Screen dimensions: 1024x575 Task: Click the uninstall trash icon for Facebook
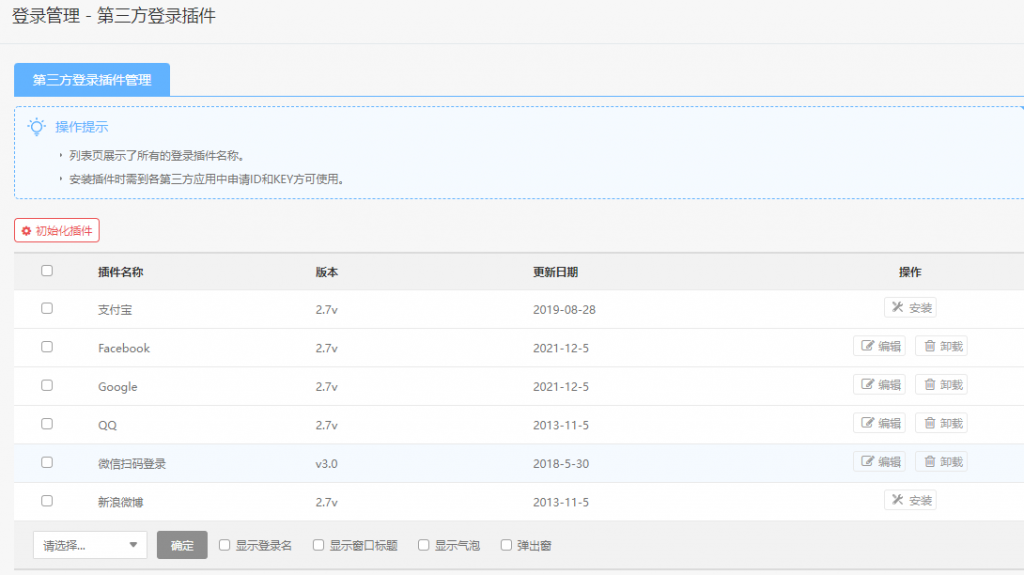click(929, 347)
